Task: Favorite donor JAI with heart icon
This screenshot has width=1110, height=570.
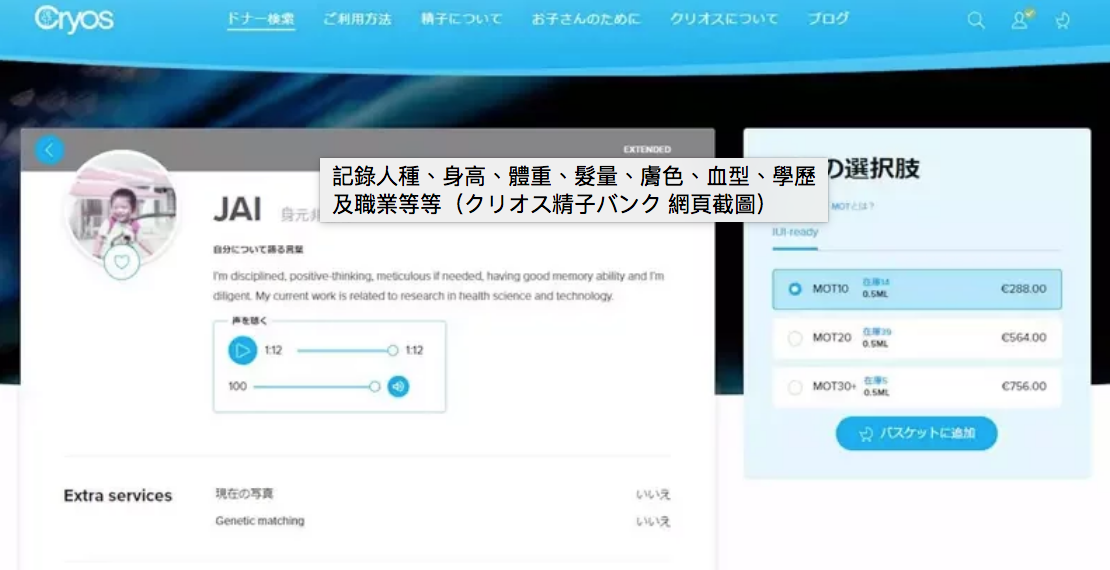Action: pos(122,262)
